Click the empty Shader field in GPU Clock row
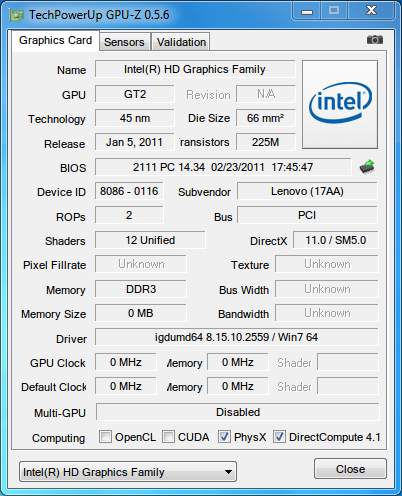The width and height of the screenshot is (402, 496). pyautogui.click(x=348, y=362)
